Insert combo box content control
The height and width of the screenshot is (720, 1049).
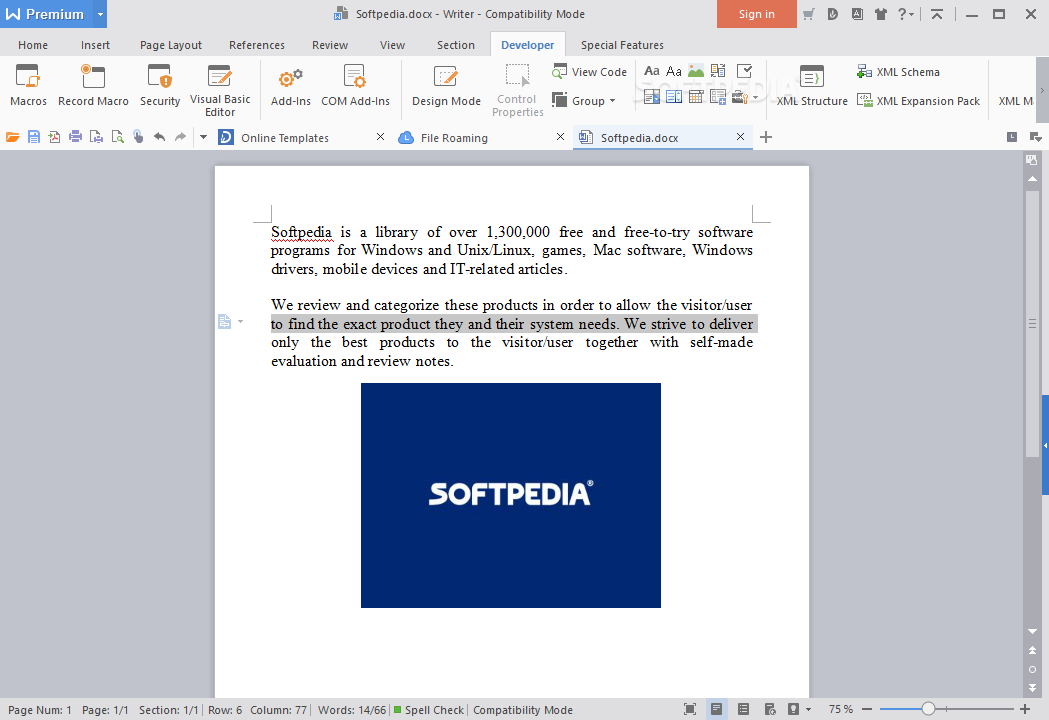(x=652, y=98)
